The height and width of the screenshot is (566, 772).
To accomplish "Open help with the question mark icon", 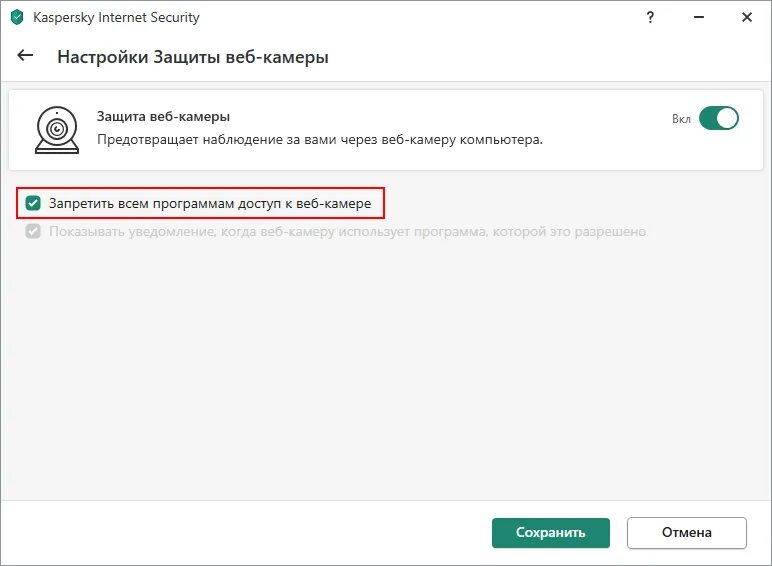I will click(650, 18).
